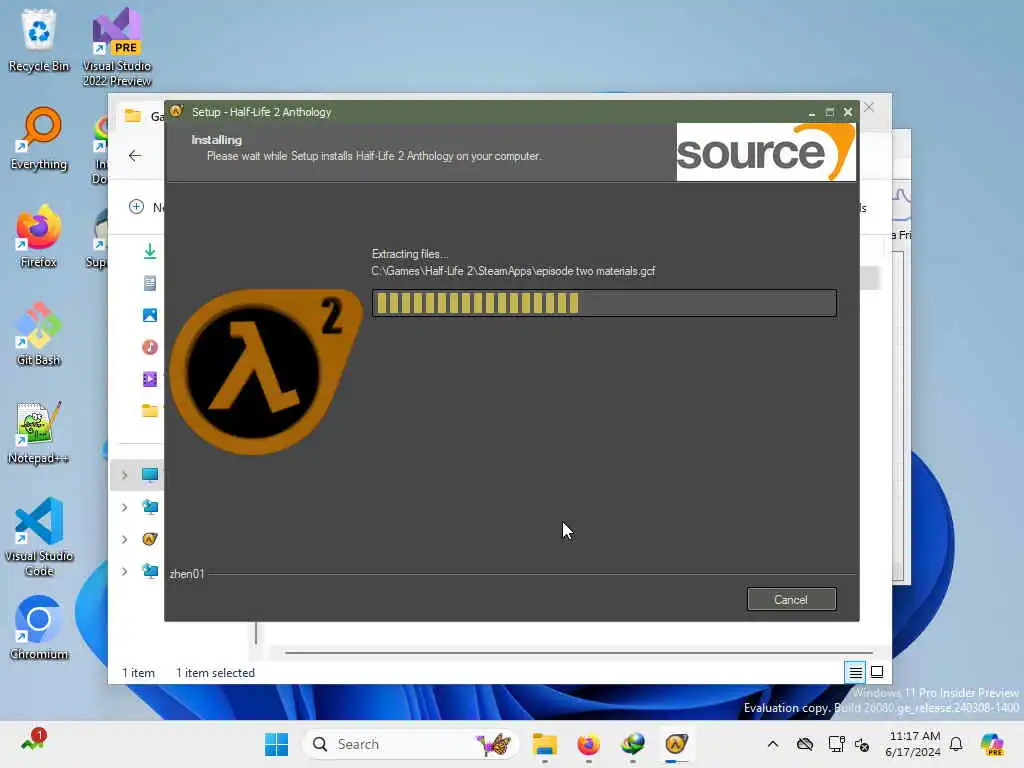Maximize the Setup installer window
This screenshot has height=768, width=1024.
(829, 112)
